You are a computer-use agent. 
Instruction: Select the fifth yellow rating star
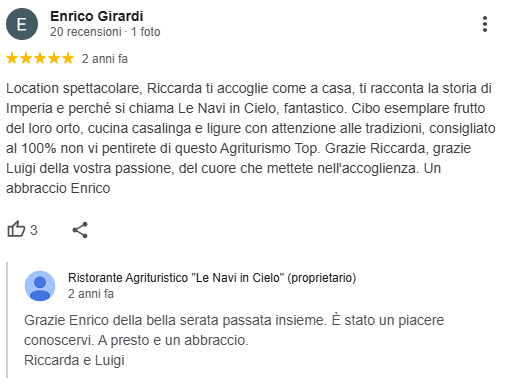coord(68,58)
